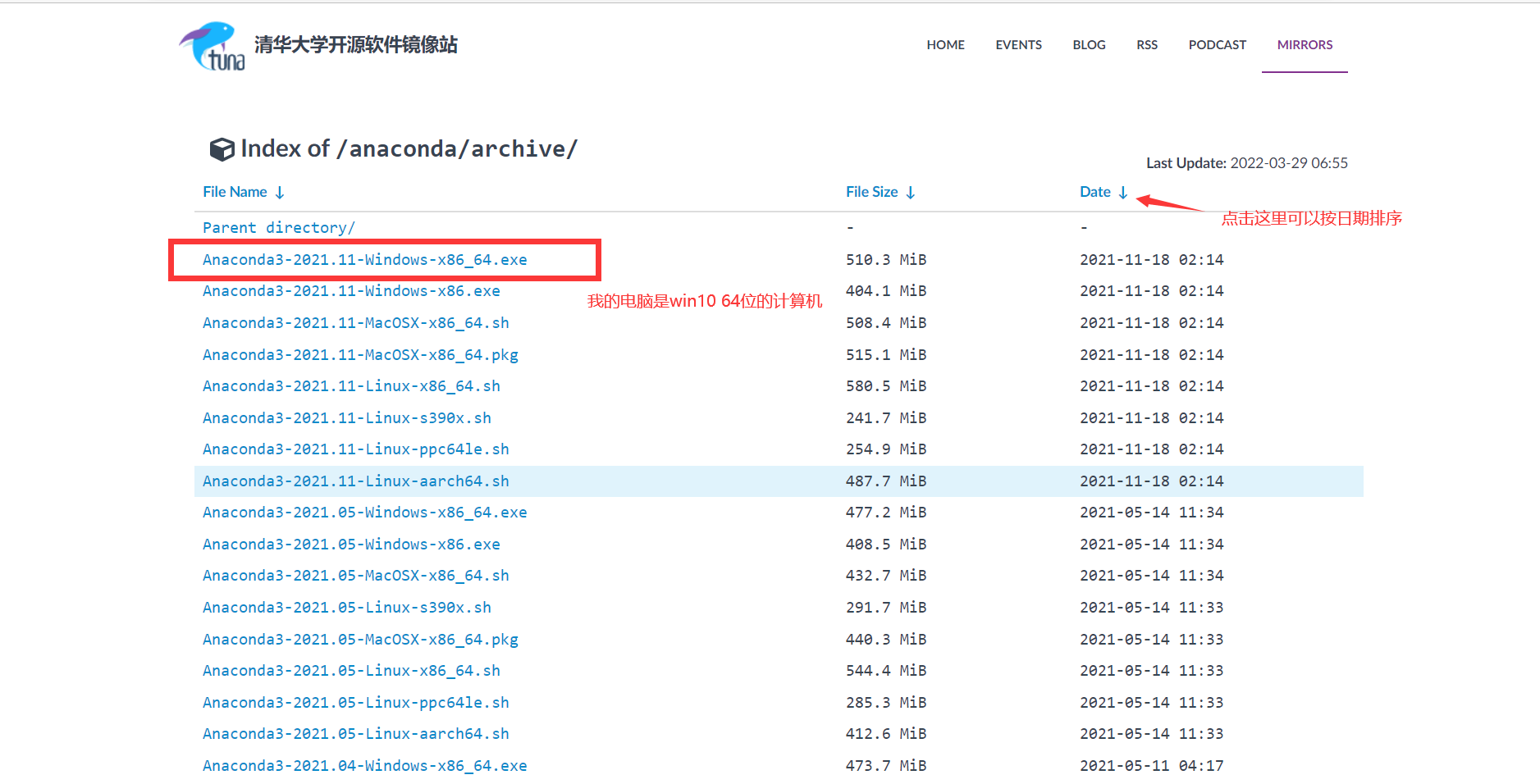Select the 408.5 MiB file size
Image resolution: width=1540 pixels, height=784 pixels.
click(886, 545)
